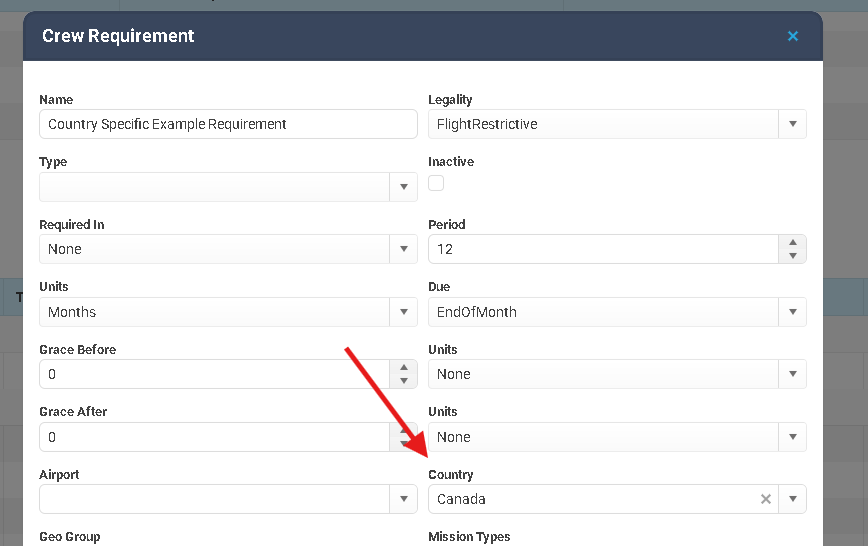
Task: Close the Crew Requirement dialog
Action: click(x=792, y=36)
